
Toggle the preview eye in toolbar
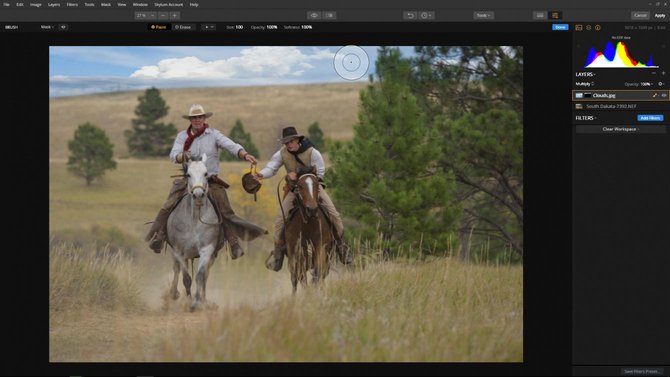[x=314, y=15]
